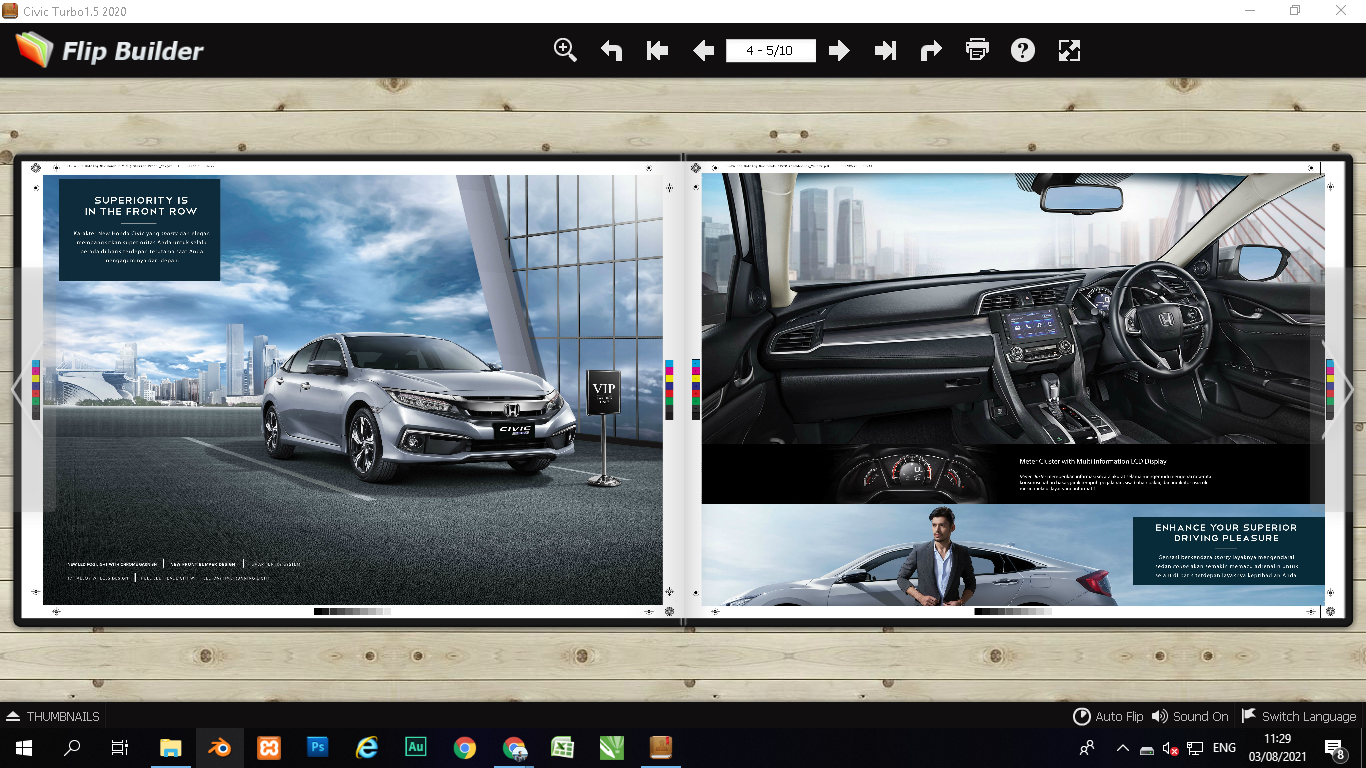Click the left page with silver Civic

click(352, 390)
